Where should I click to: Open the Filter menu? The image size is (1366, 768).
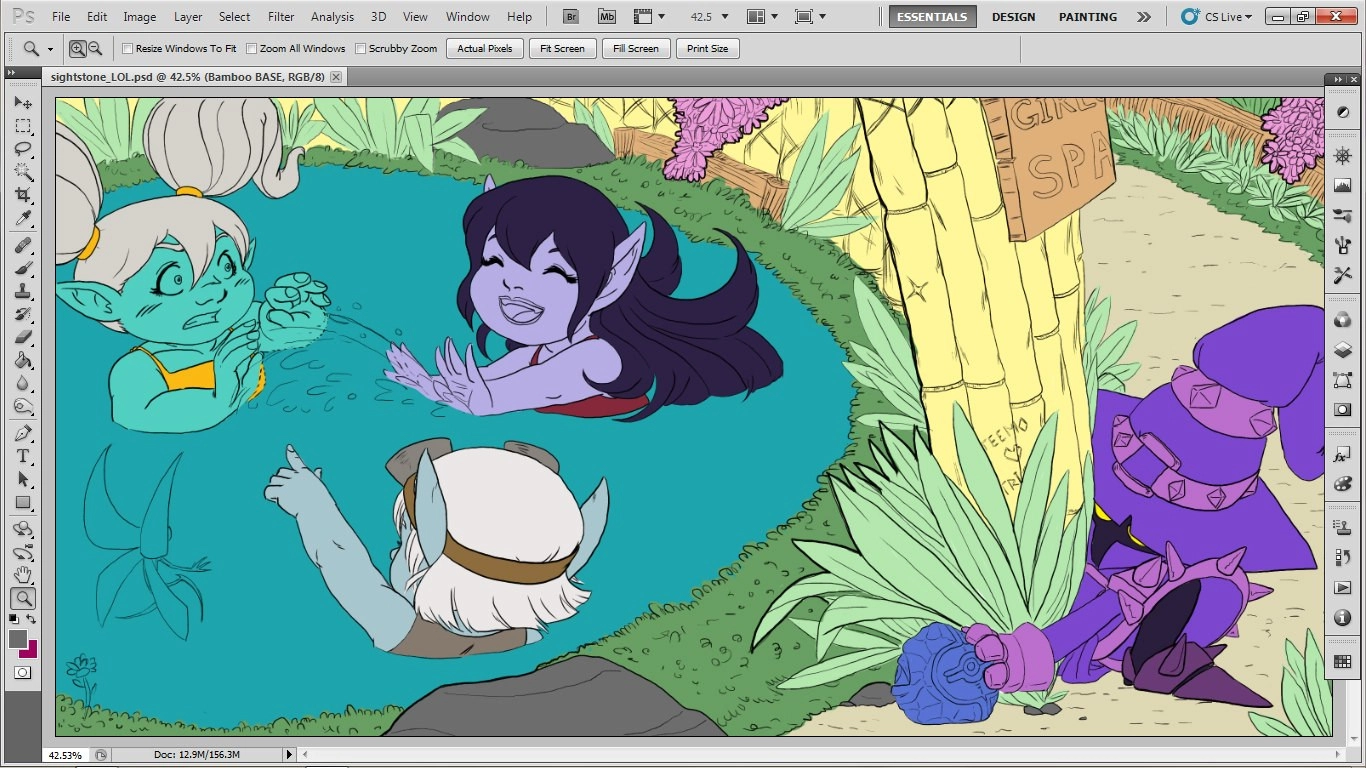281,17
